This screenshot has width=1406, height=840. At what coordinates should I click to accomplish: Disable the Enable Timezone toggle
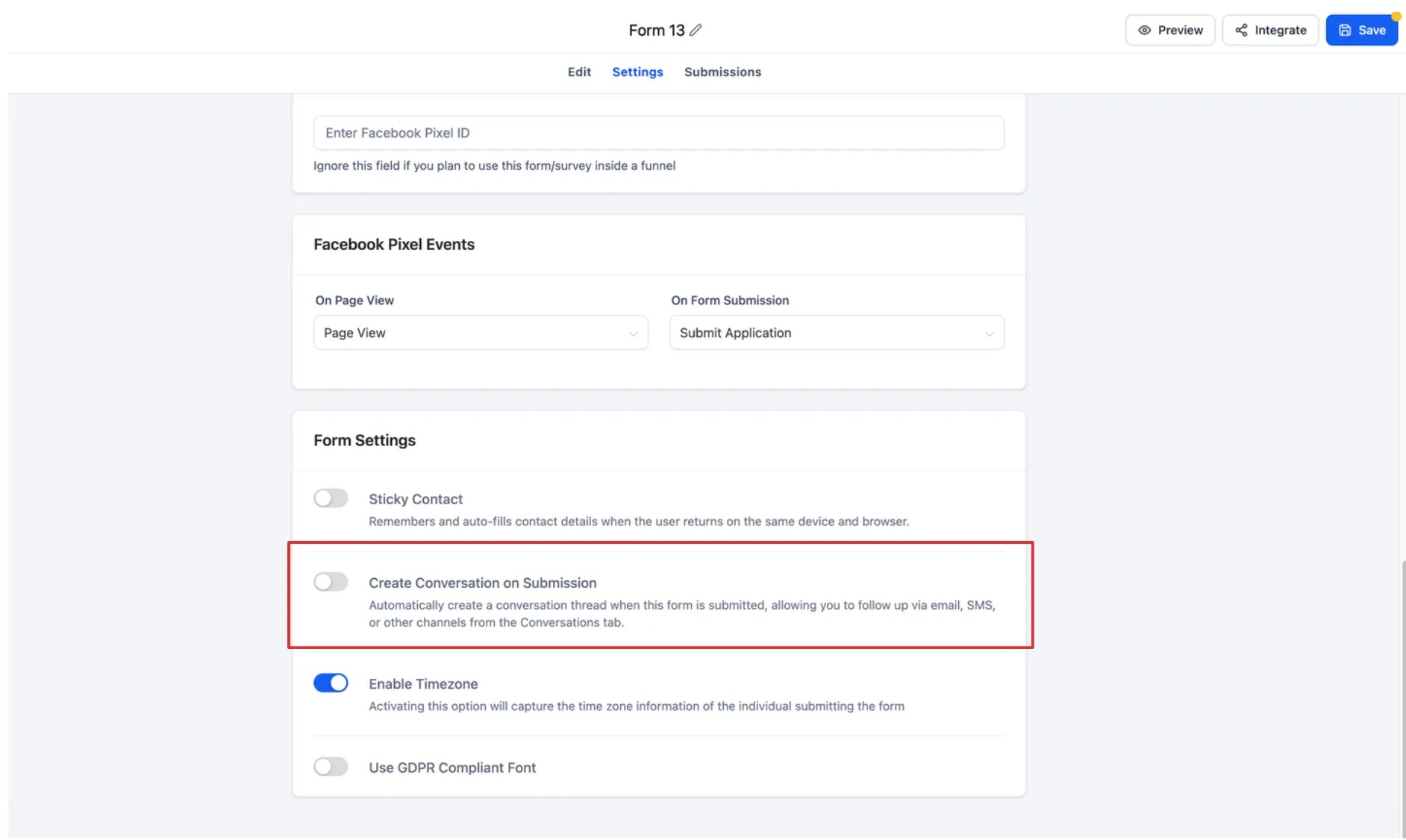pos(331,683)
